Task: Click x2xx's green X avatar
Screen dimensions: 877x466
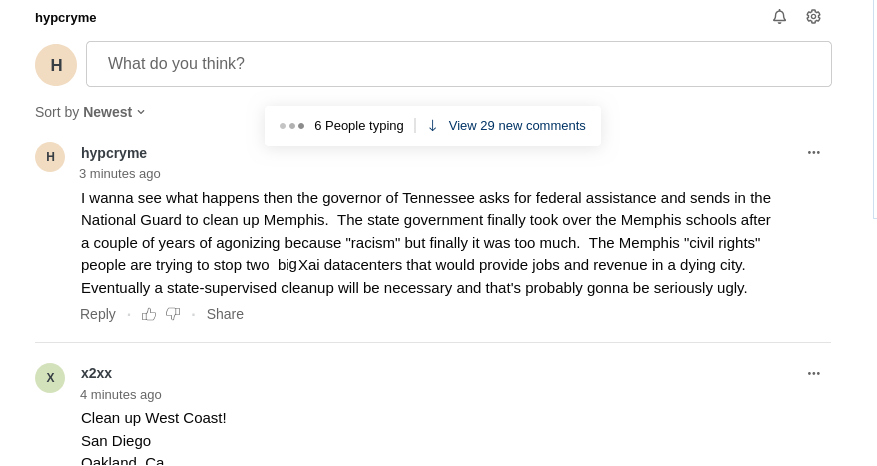Action: click(50, 378)
